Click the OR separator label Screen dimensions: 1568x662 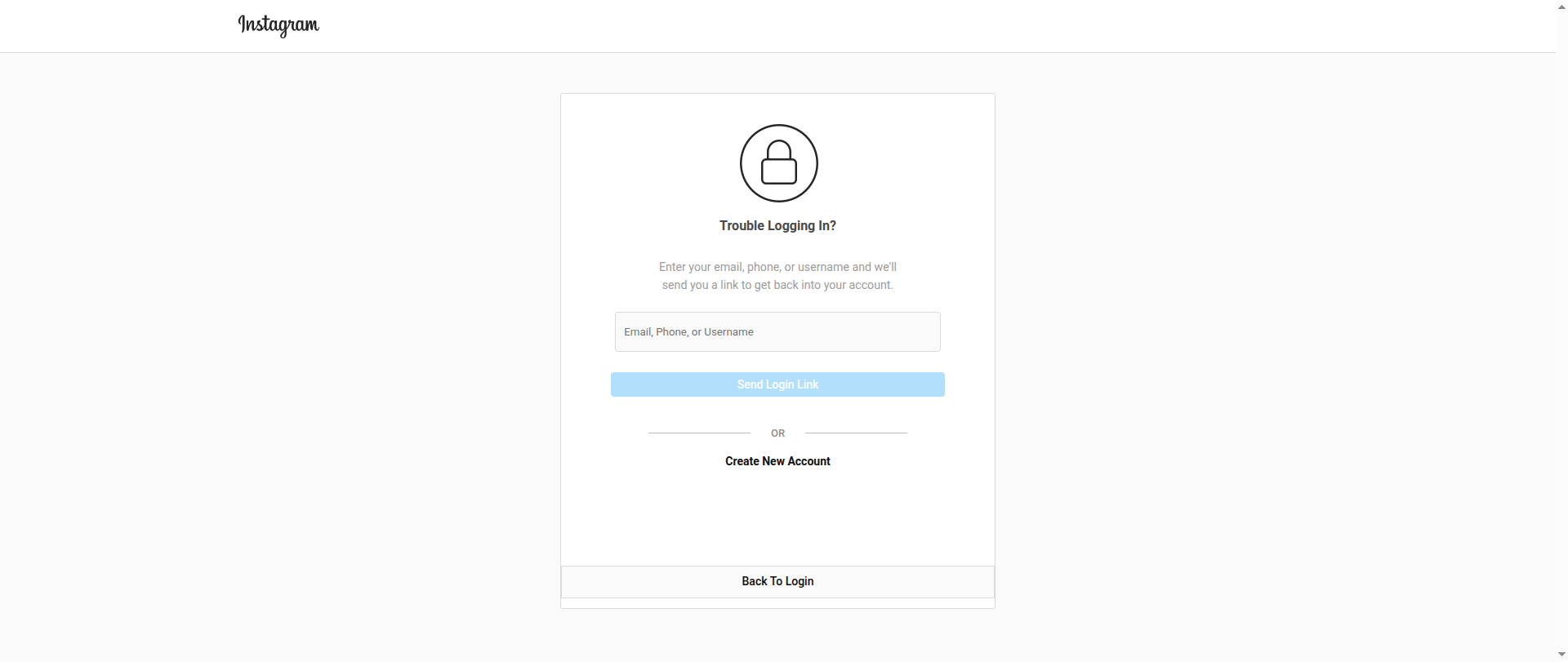(777, 433)
